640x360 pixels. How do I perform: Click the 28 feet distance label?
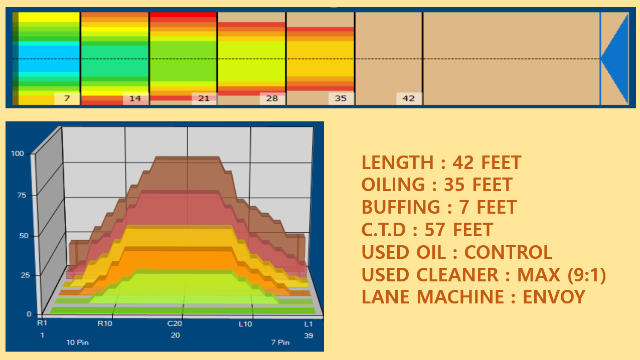pyautogui.click(x=272, y=98)
